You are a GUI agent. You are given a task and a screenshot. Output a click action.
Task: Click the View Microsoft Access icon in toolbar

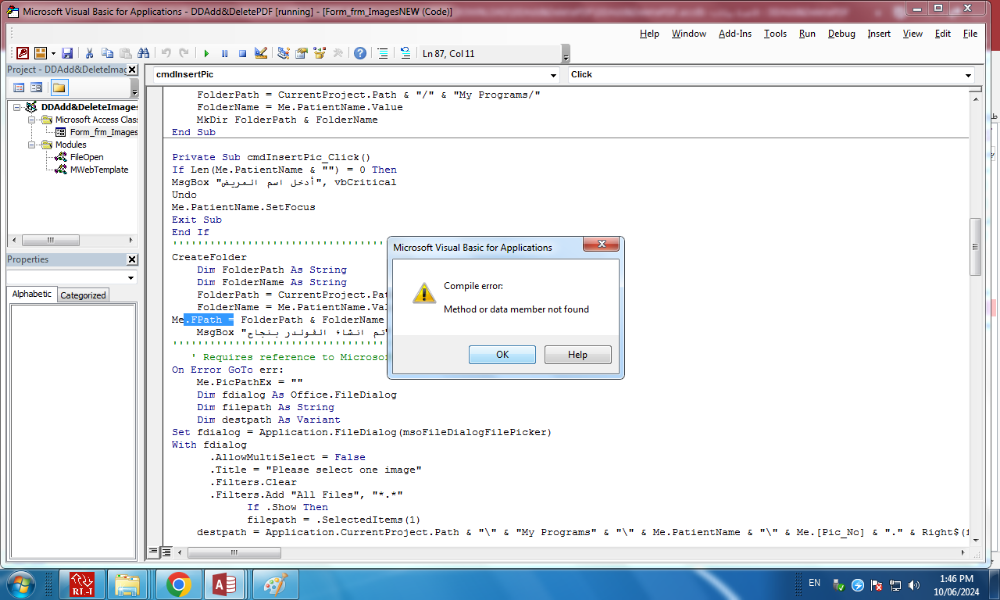[x=22, y=54]
